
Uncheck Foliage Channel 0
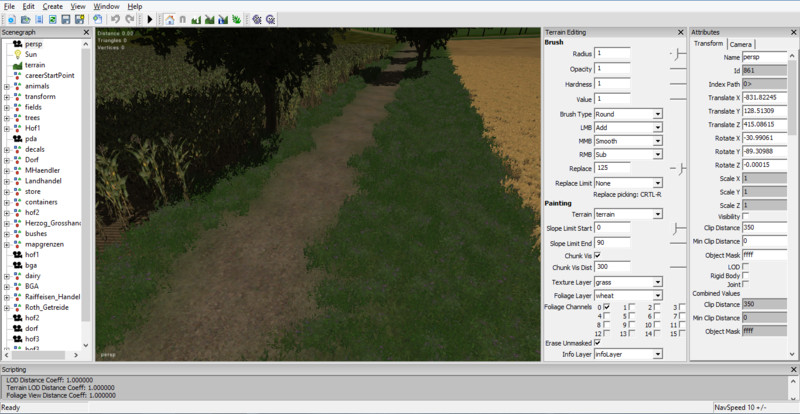(x=607, y=307)
